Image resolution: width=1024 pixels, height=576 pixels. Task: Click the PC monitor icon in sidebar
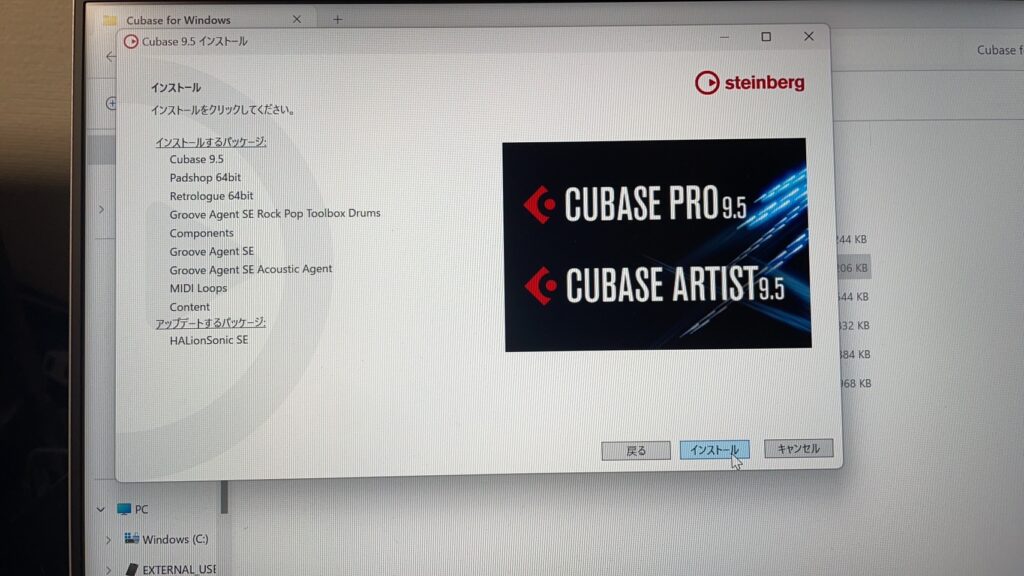[x=124, y=509]
